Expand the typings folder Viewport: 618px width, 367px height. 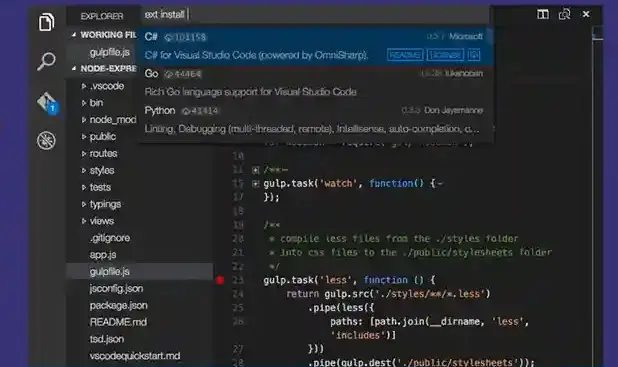[84, 205]
